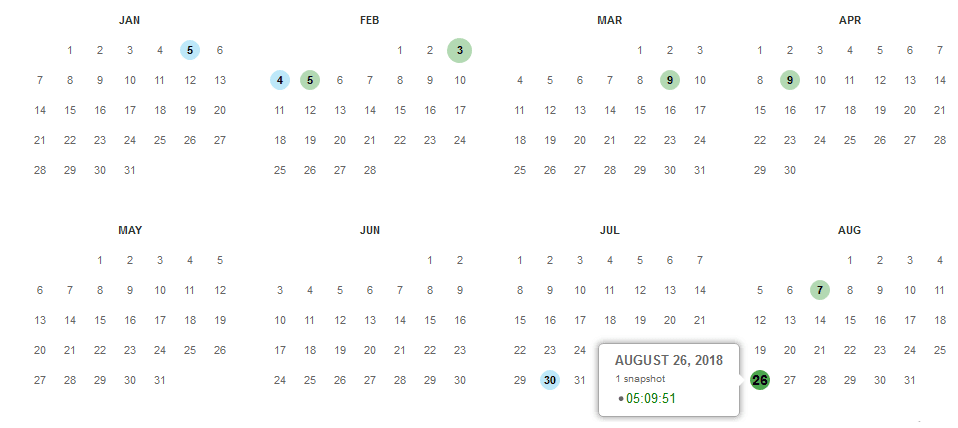Image resolution: width=958 pixels, height=428 pixels.
Task: Open the March 9 snapshot marker
Action: [x=670, y=80]
